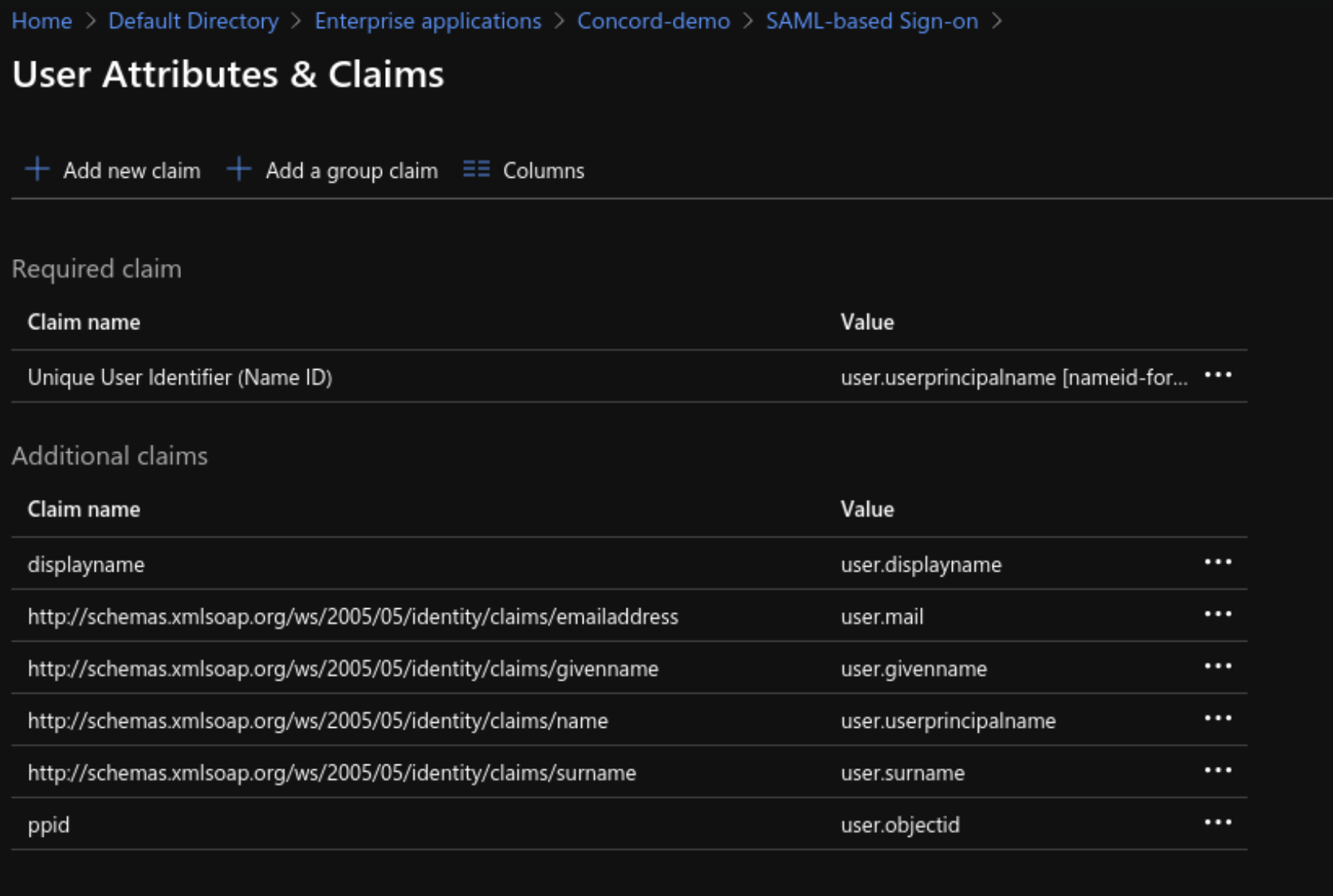
Task: Click the user.surname value
Action: click(902, 772)
